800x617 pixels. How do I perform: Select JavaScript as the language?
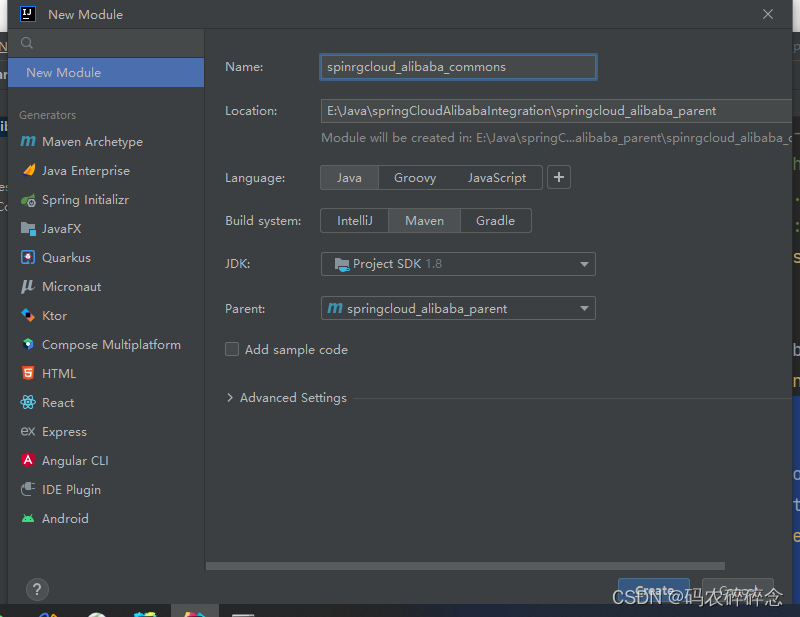pyautogui.click(x=496, y=178)
